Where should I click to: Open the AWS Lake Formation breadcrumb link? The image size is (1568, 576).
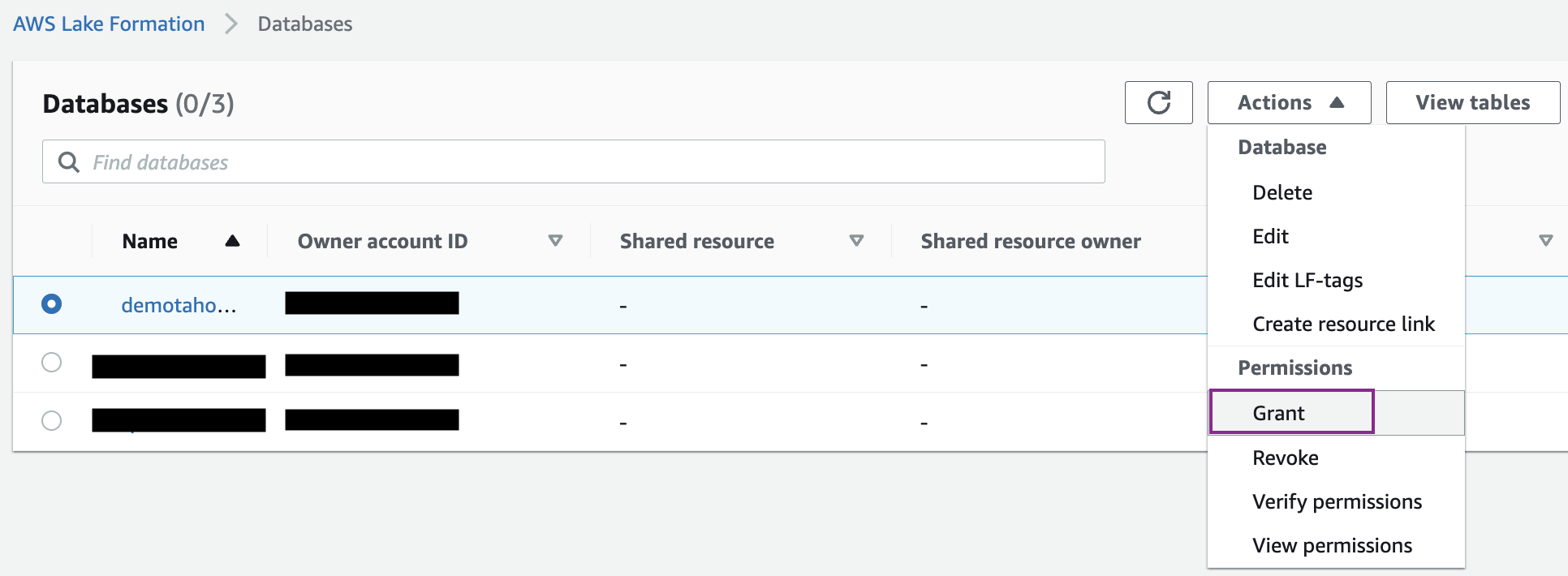[109, 24]
